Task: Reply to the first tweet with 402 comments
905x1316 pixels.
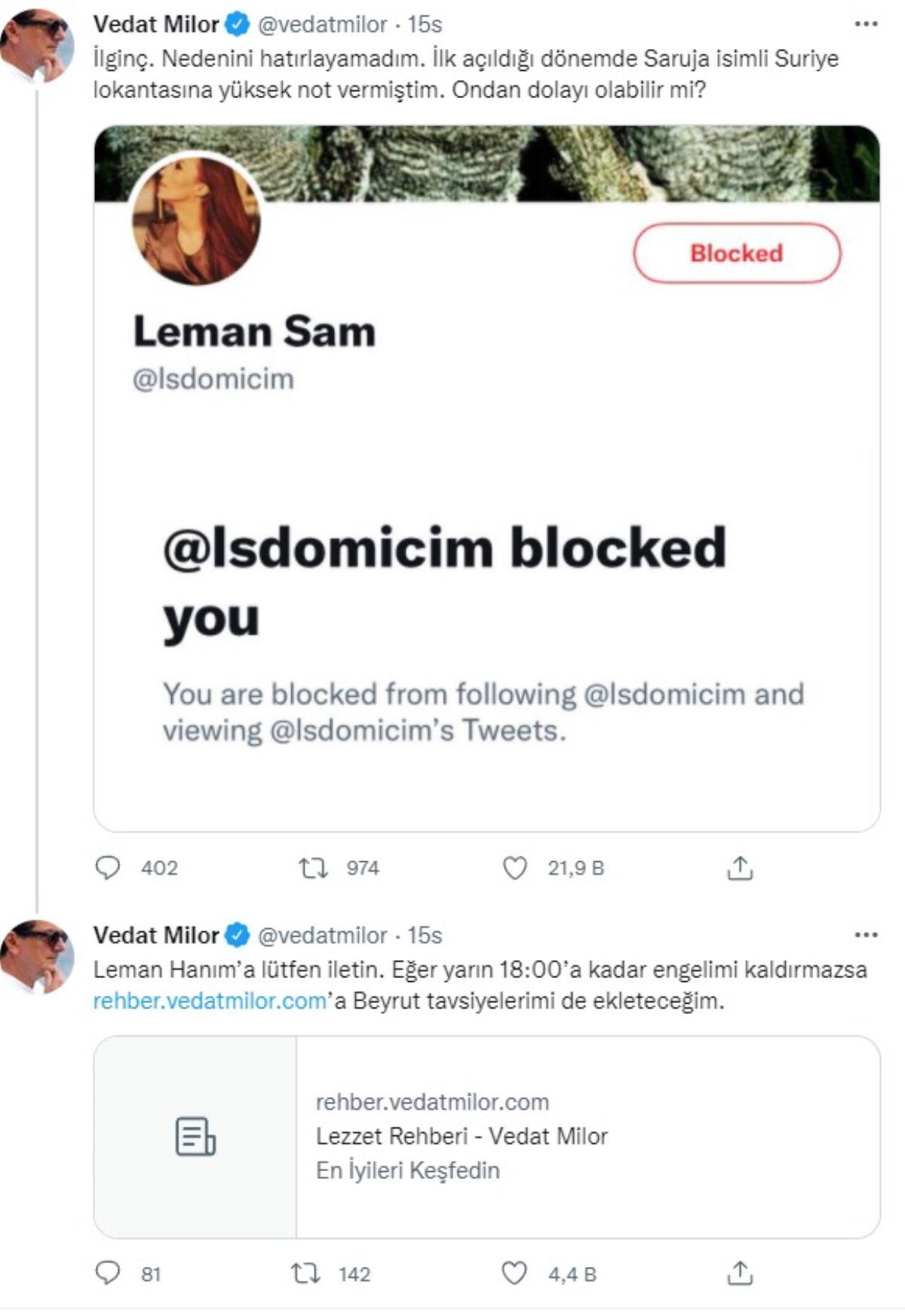Action: point(108,868)
